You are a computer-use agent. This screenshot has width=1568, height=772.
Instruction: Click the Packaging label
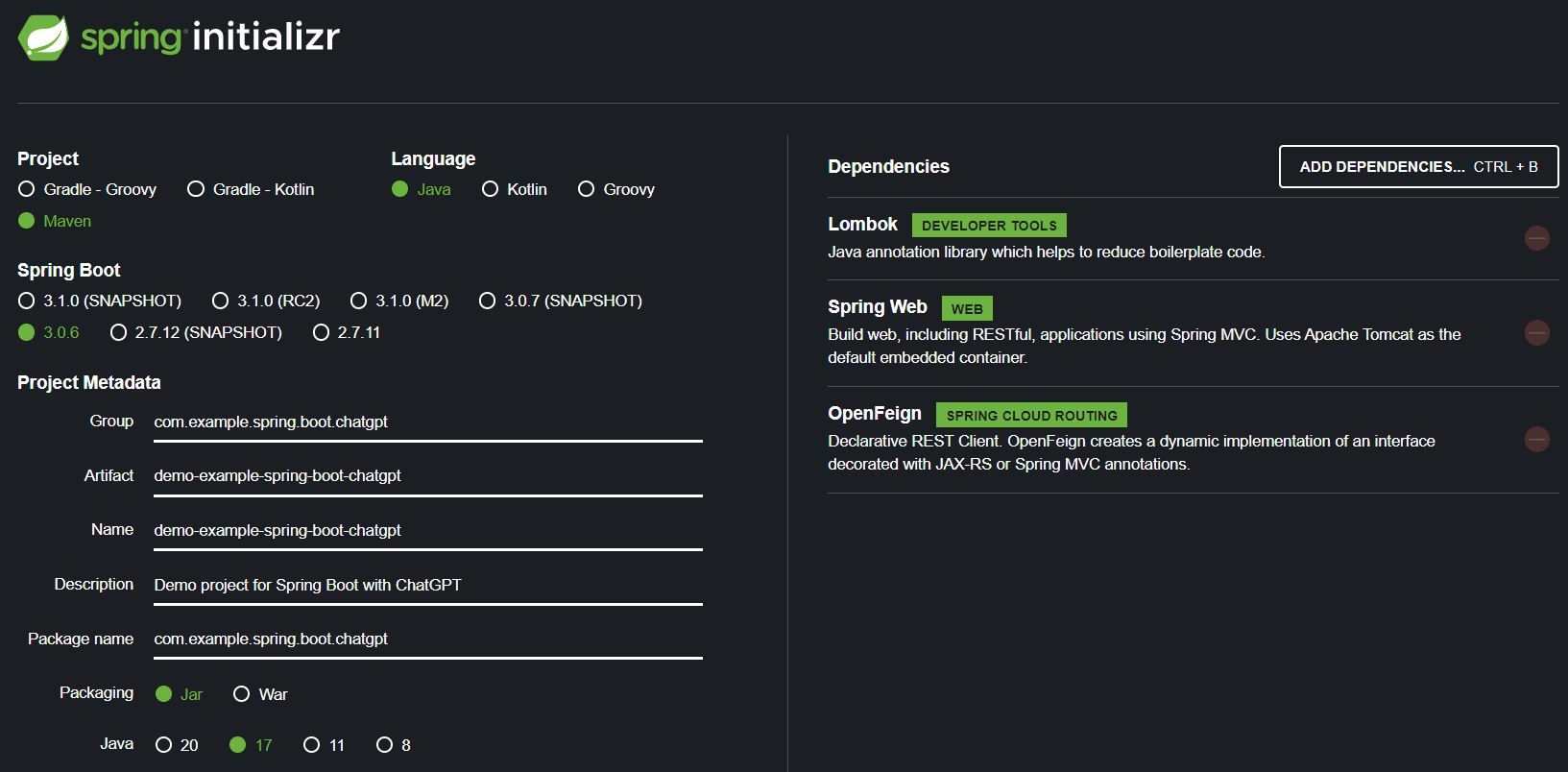(x=96, y=693)
